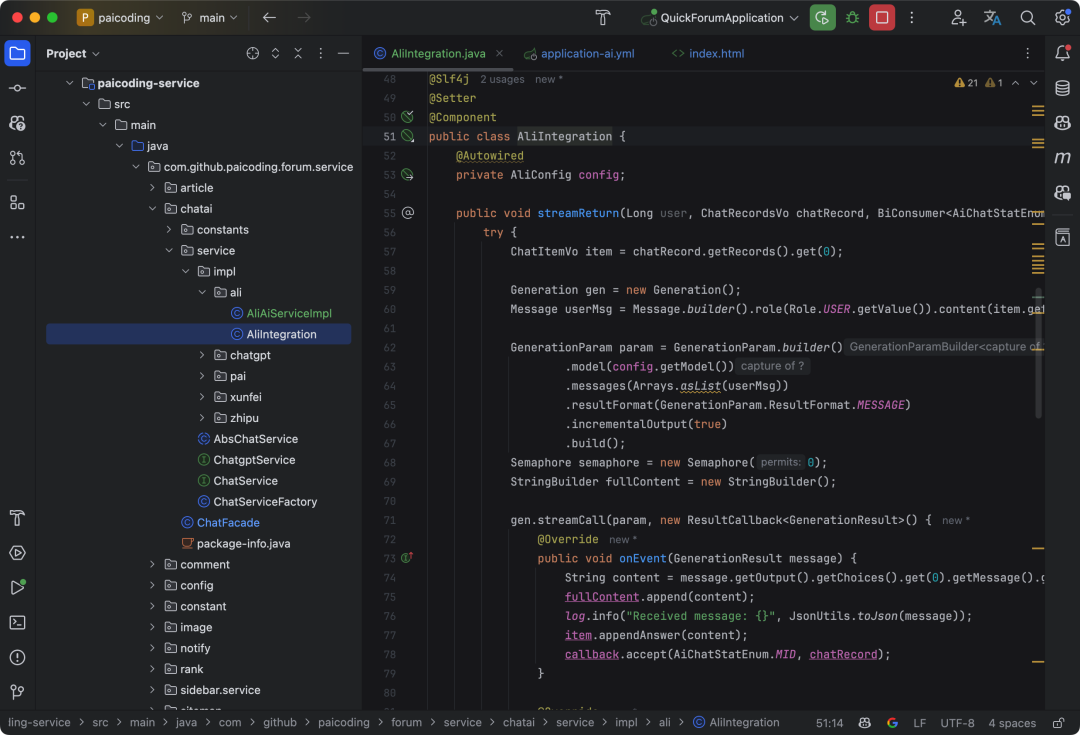This screenshot has width=1080, height=735.
Task: Toggle the Project tool window button
Action: coord(17,53)
